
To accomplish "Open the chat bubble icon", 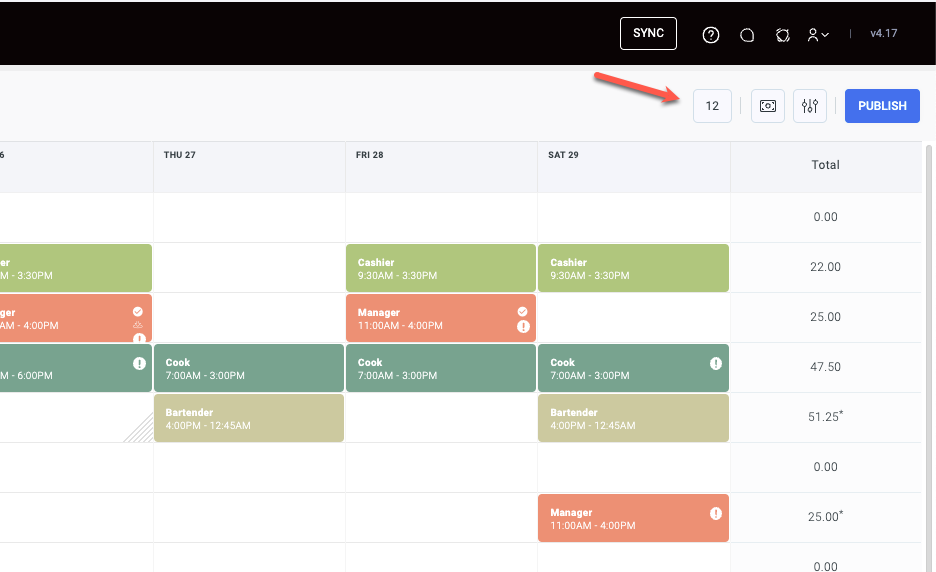I will (747, 35).
